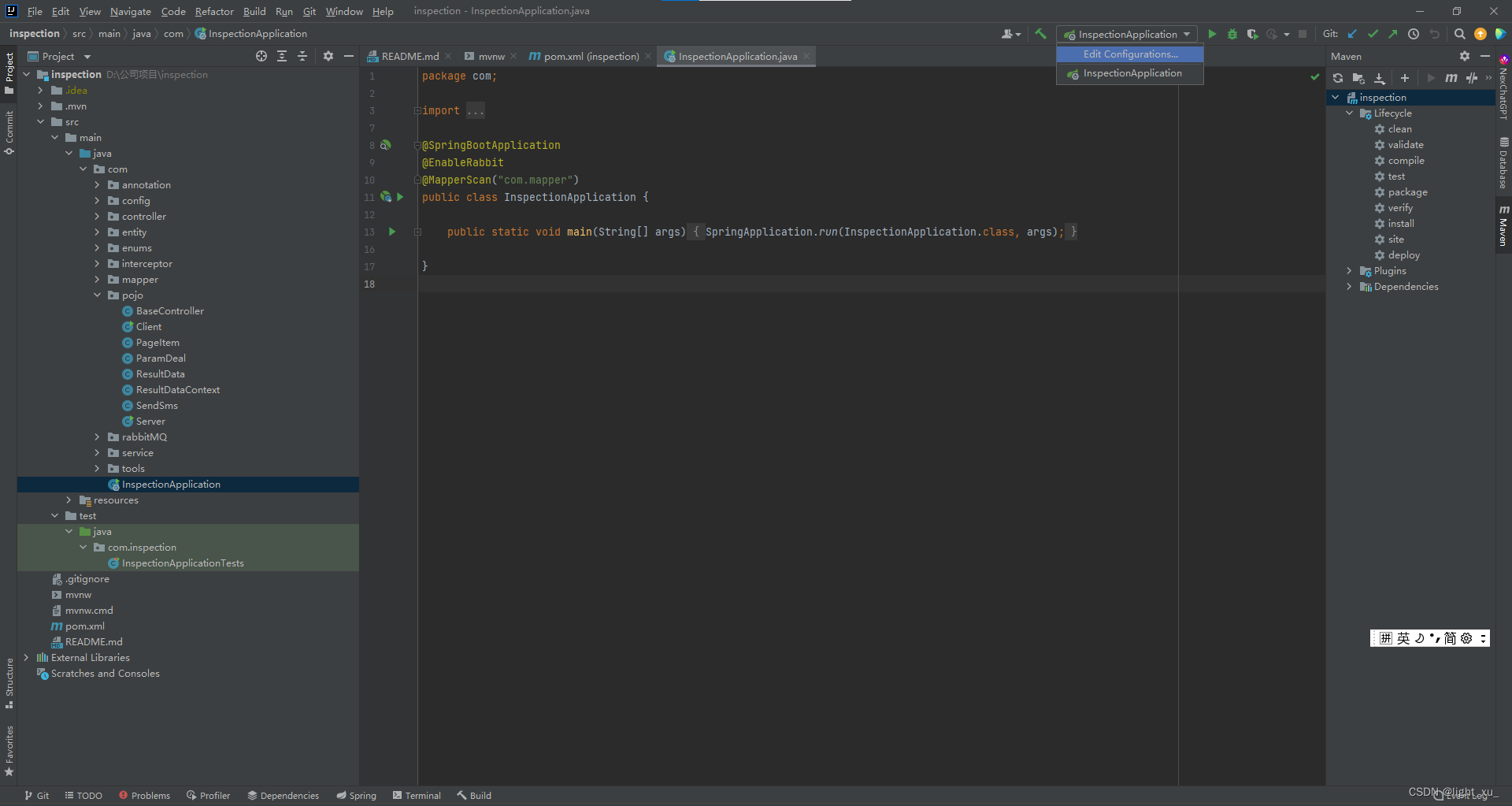Hide the Maven tool window
Viewport: 1512px width, 806px height.
click(x=1485, y=56)
